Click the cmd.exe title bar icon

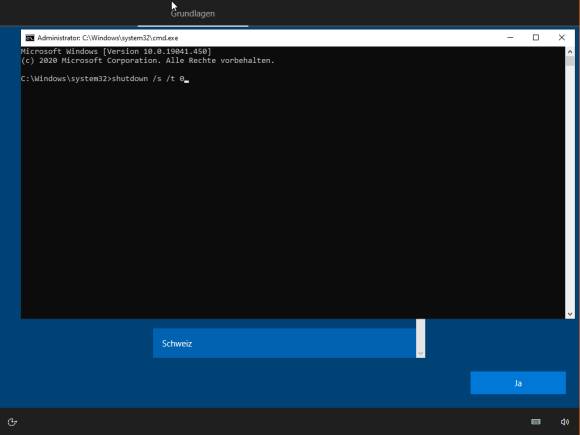30,38
